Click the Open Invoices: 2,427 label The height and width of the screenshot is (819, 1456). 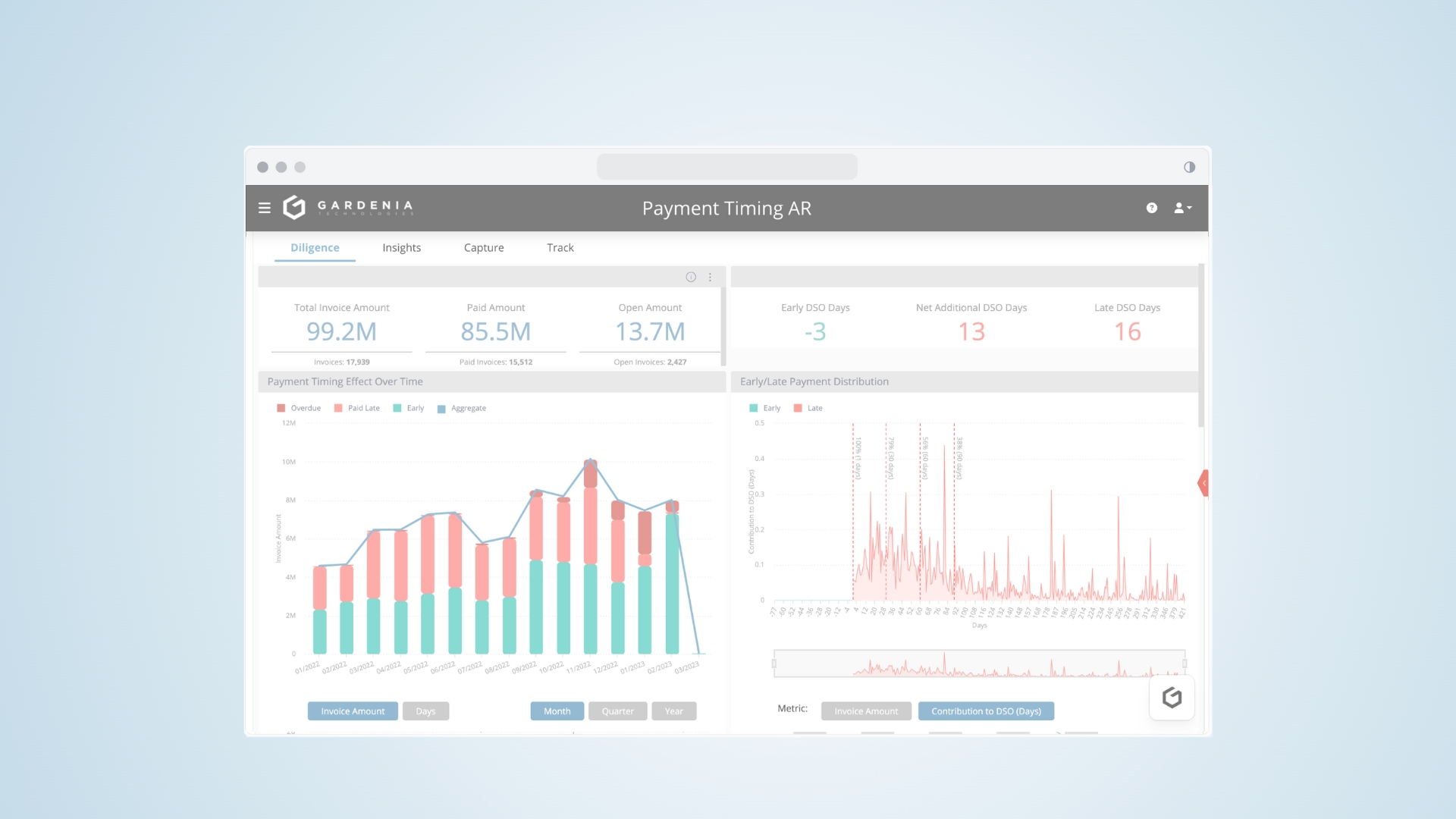650,362
